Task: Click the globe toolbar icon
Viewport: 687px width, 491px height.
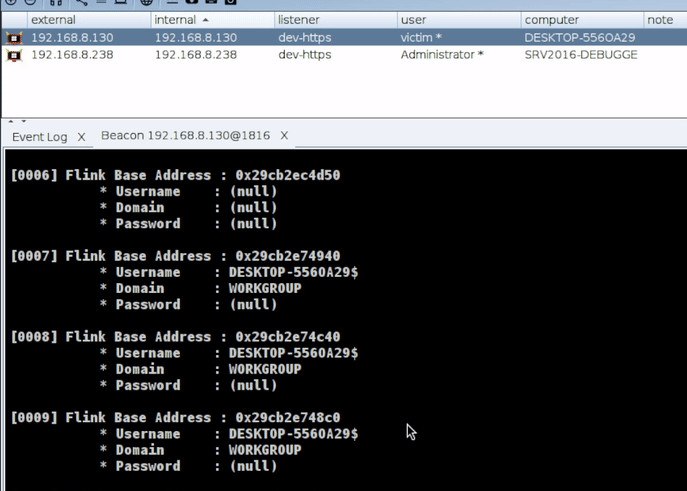Action: tap(146, 2)
